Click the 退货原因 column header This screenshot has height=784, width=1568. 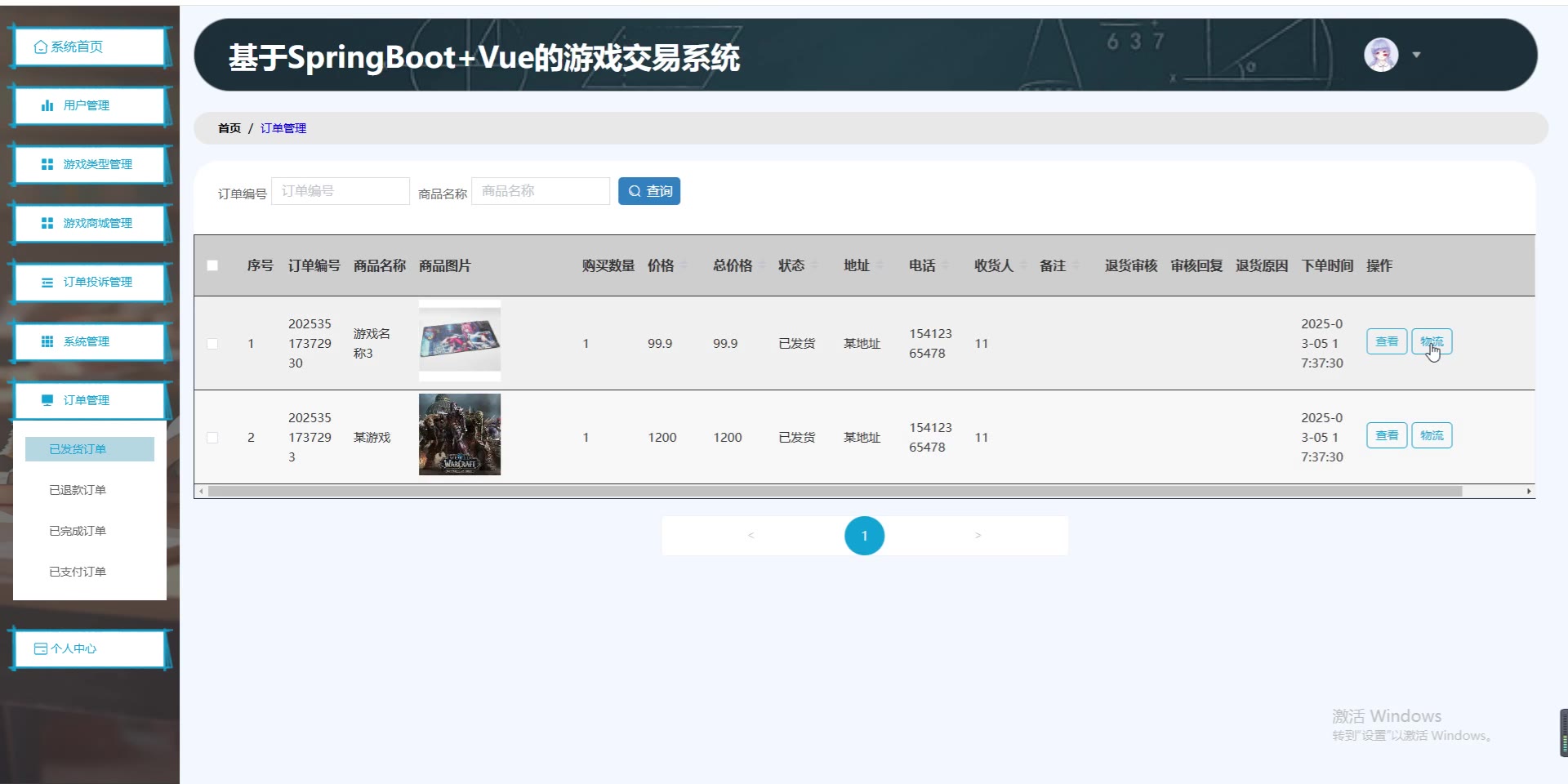tap(1262, 265)
